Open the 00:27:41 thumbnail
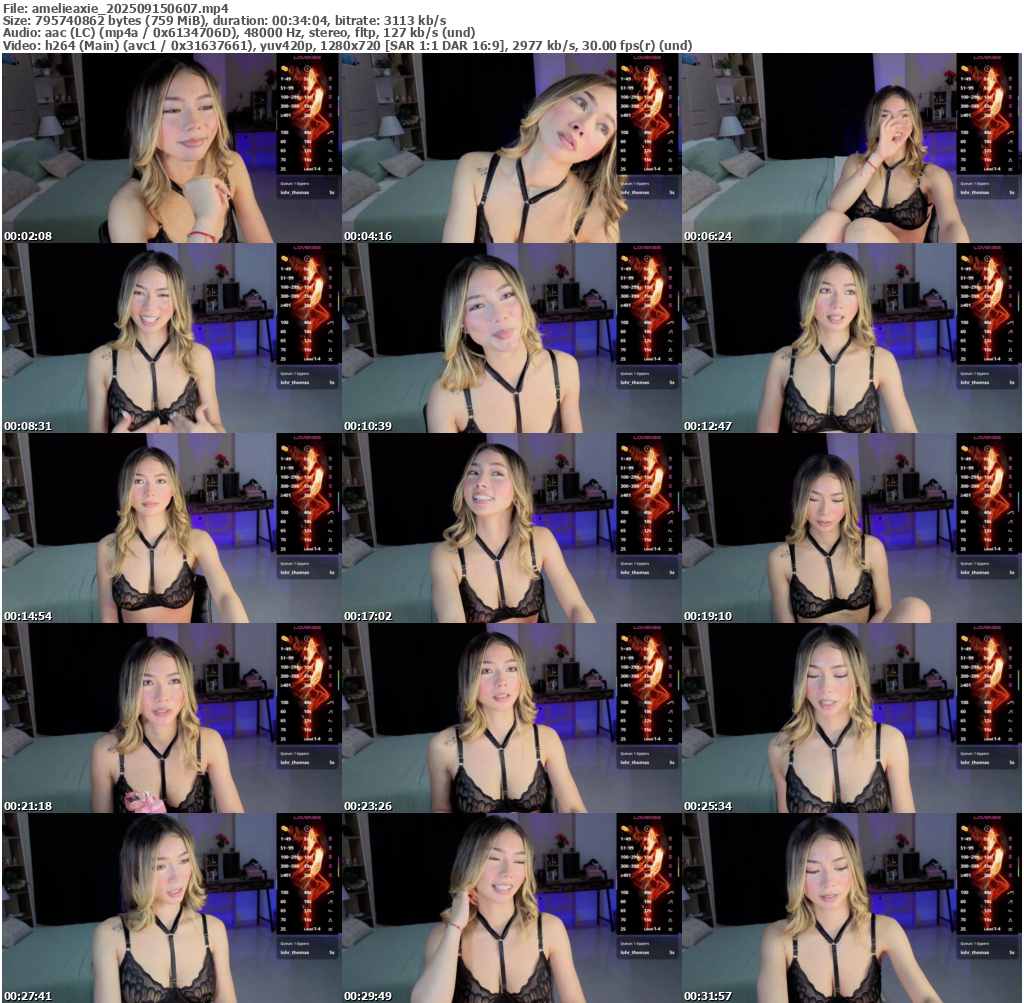 click(171, 908)
